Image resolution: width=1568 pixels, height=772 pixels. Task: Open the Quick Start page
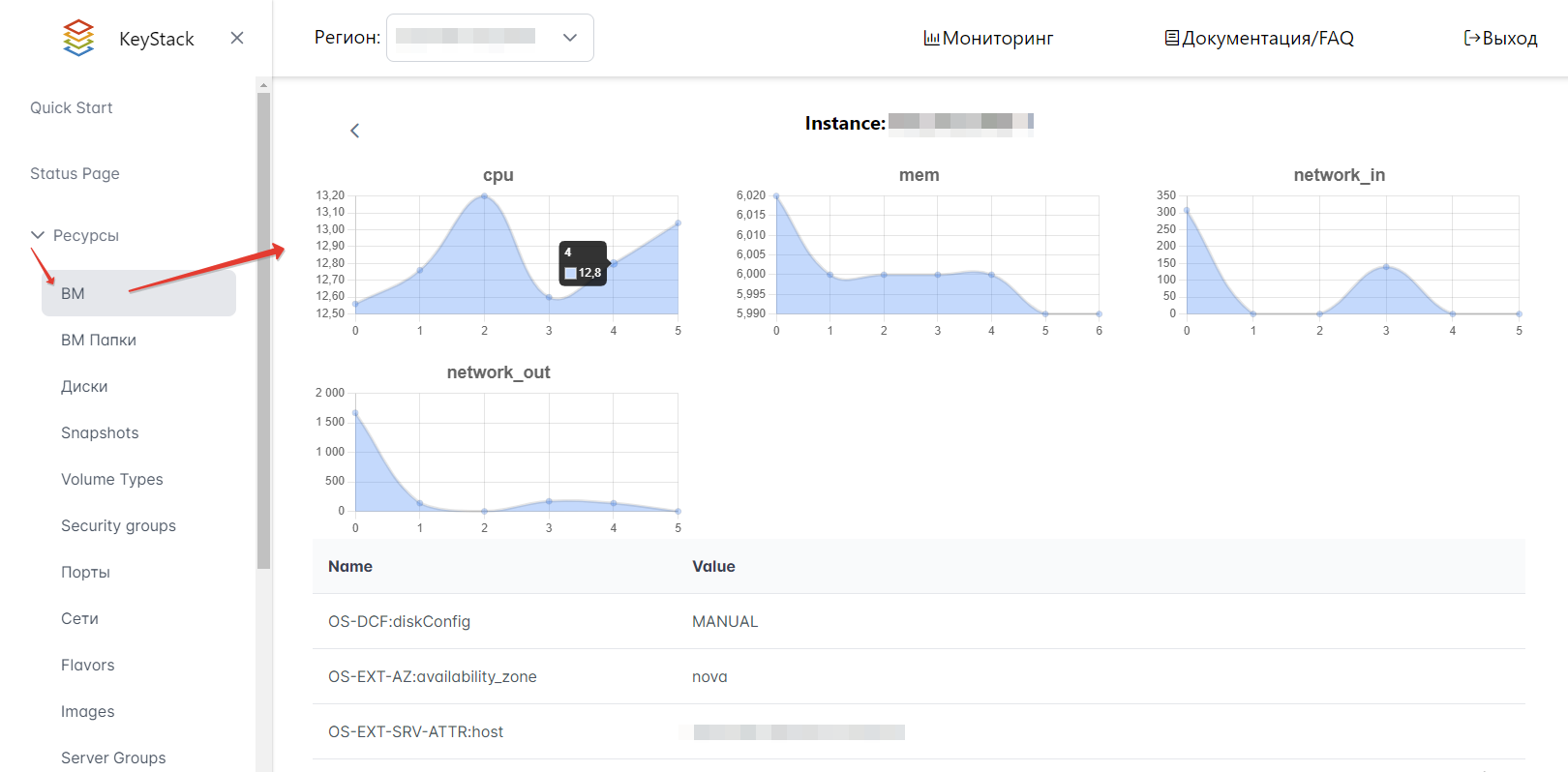[x=72, y=107]
